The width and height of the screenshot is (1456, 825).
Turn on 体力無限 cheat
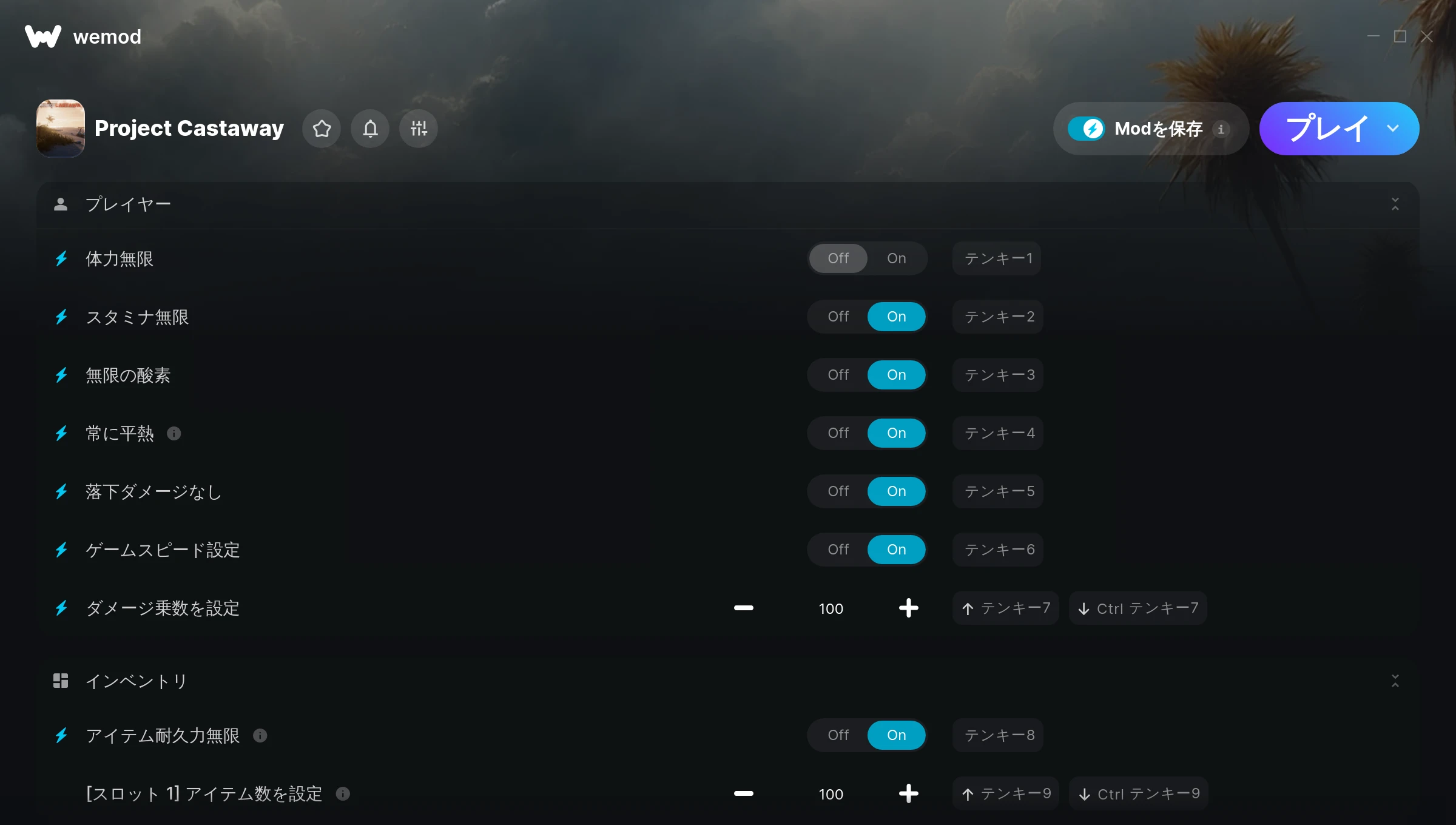click(897, 258)
